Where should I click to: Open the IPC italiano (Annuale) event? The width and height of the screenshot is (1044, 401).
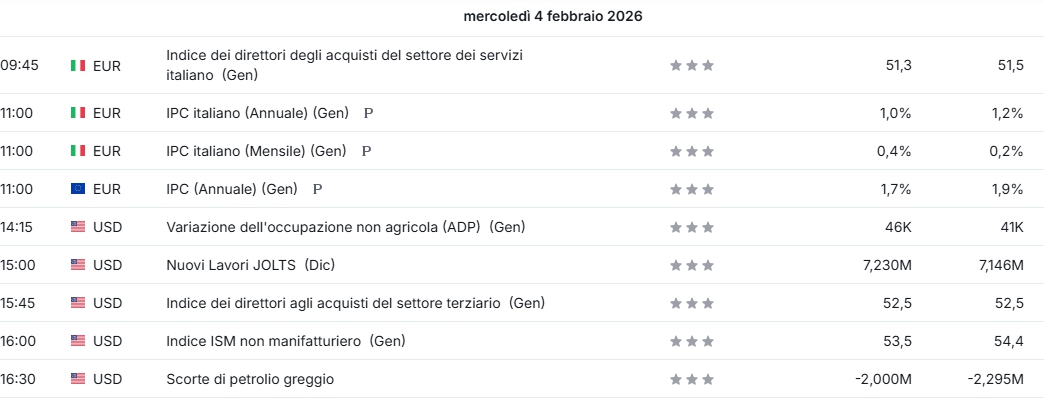pyautogui.click(x=256, y=114)
